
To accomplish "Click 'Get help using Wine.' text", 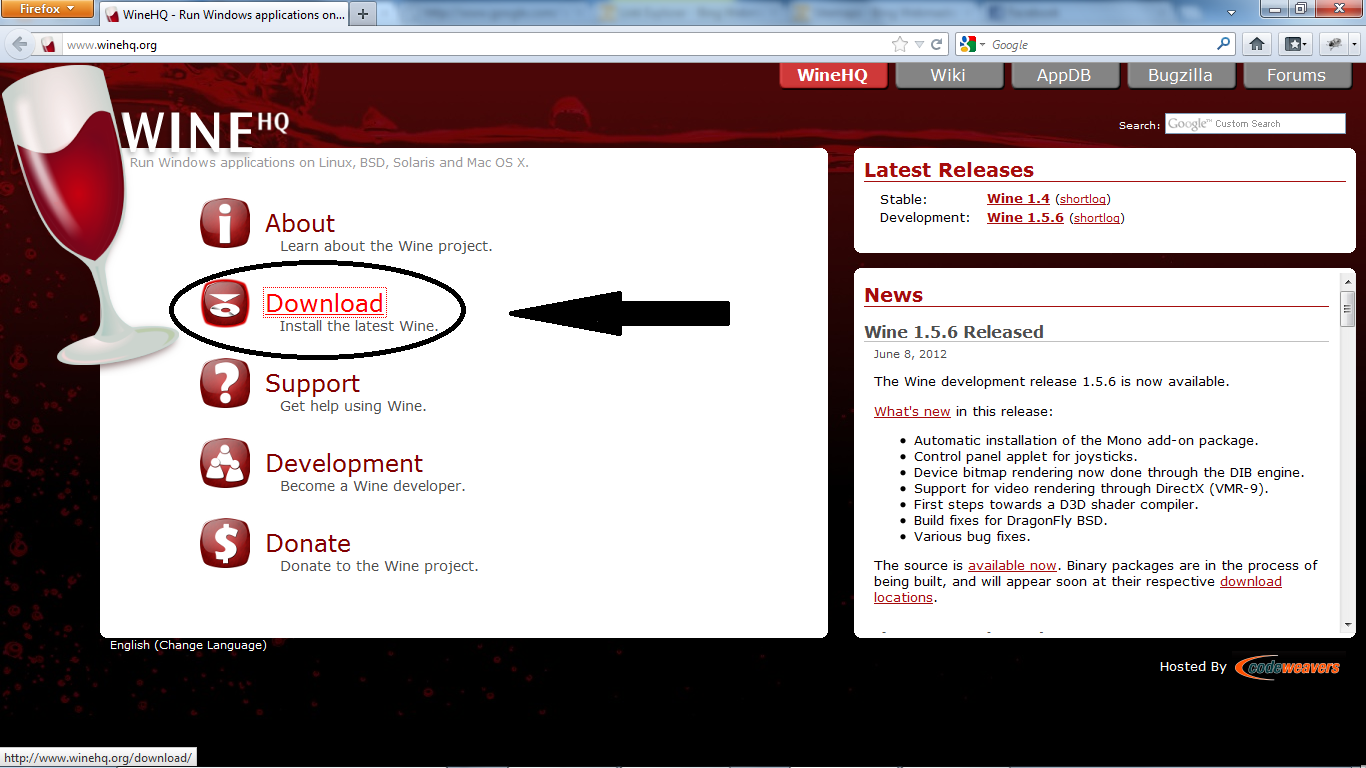I will 353,406.
